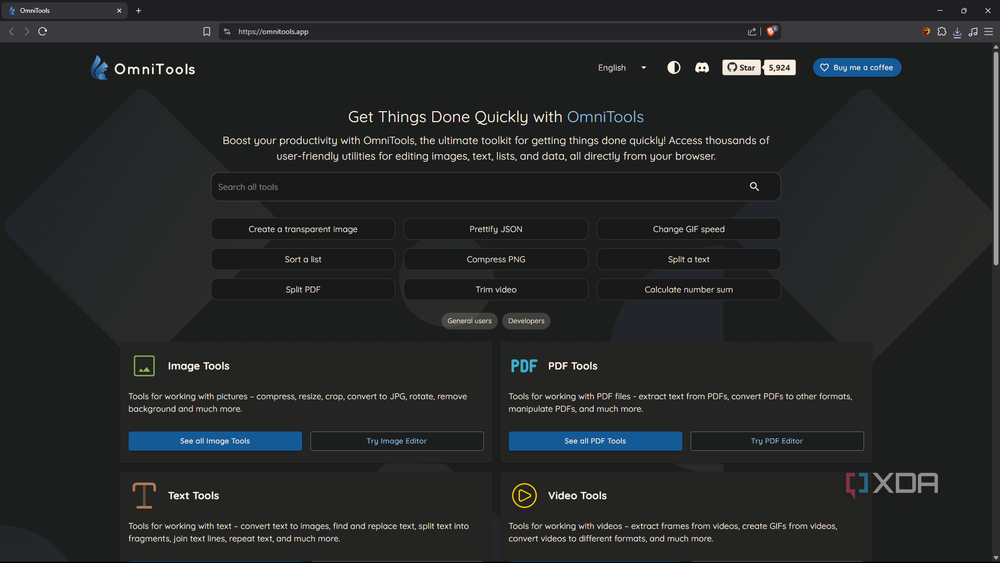Click the Text Tools heading
1000x563 pixels.
click(193, 495)
